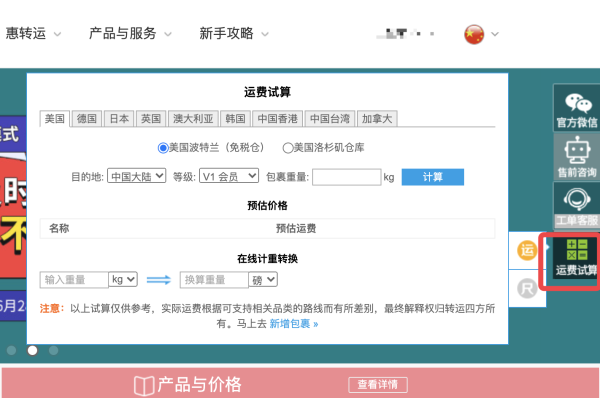This screenshot has height=398, width=600.
Task: Focus the 包裹重量 input field
Action: click(347, 177)
